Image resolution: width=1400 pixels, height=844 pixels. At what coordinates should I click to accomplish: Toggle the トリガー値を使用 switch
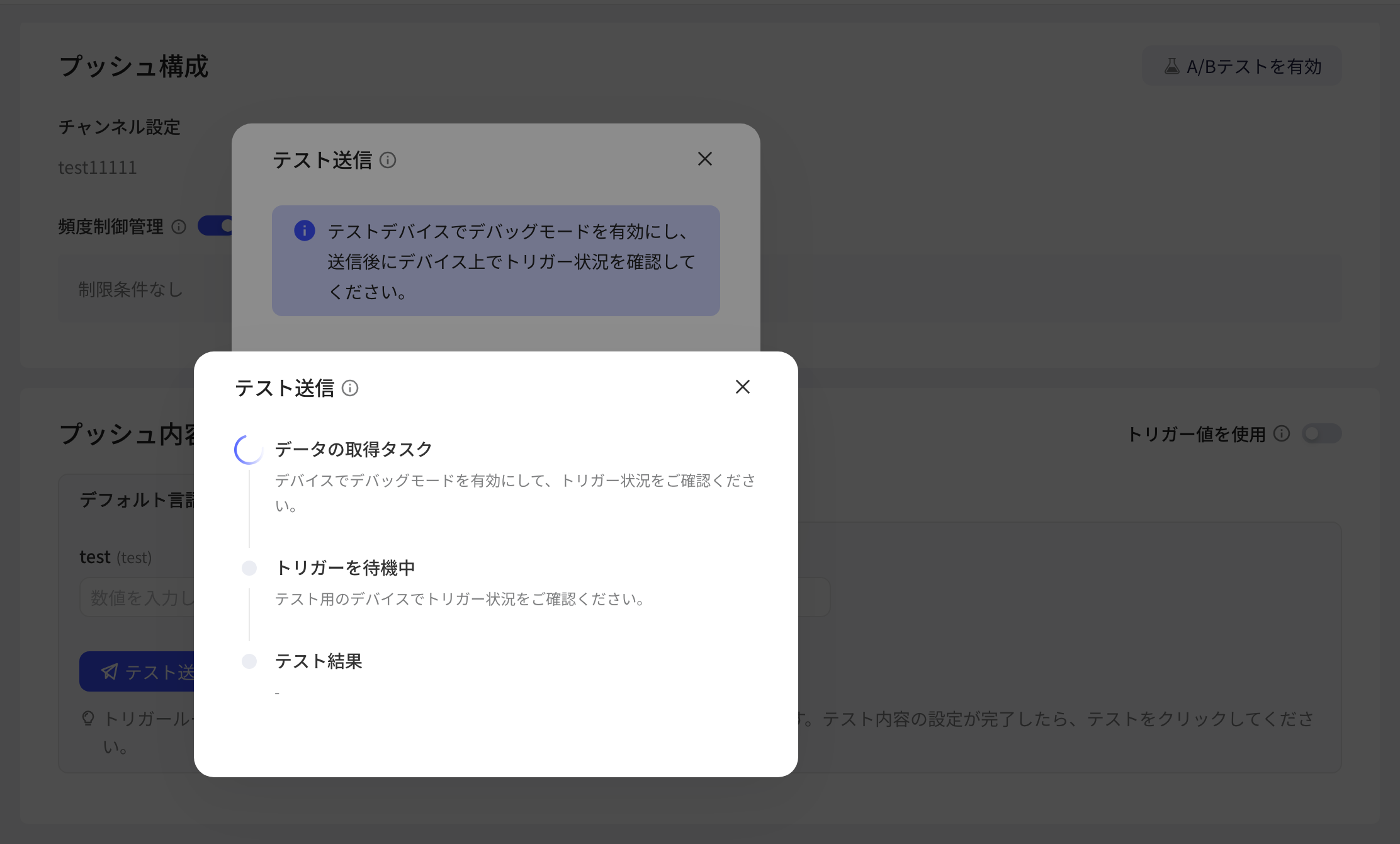click(x=1321, y=433)
